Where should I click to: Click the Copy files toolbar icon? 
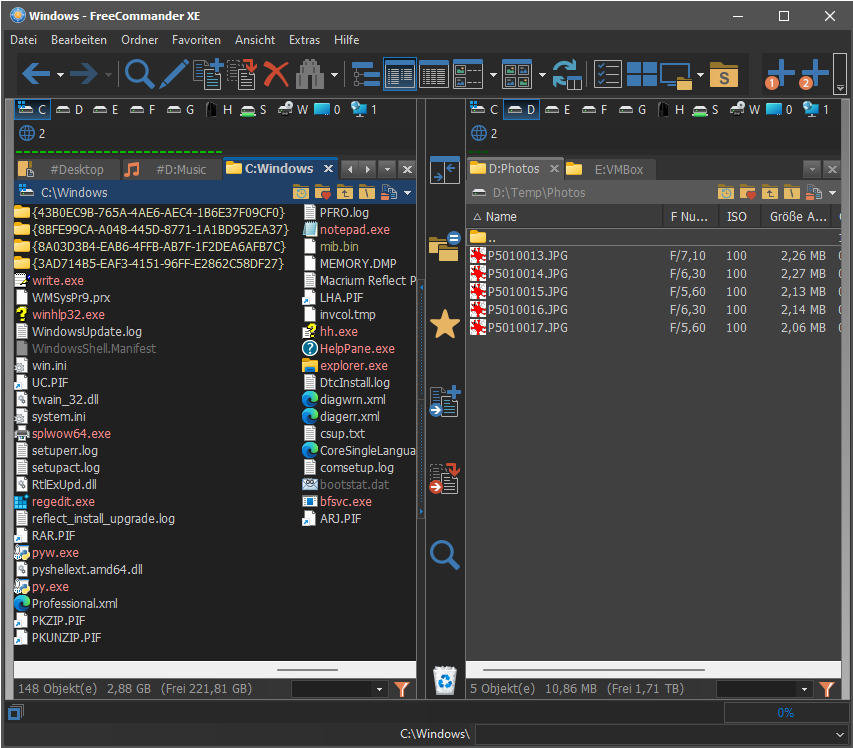[208, 74]
